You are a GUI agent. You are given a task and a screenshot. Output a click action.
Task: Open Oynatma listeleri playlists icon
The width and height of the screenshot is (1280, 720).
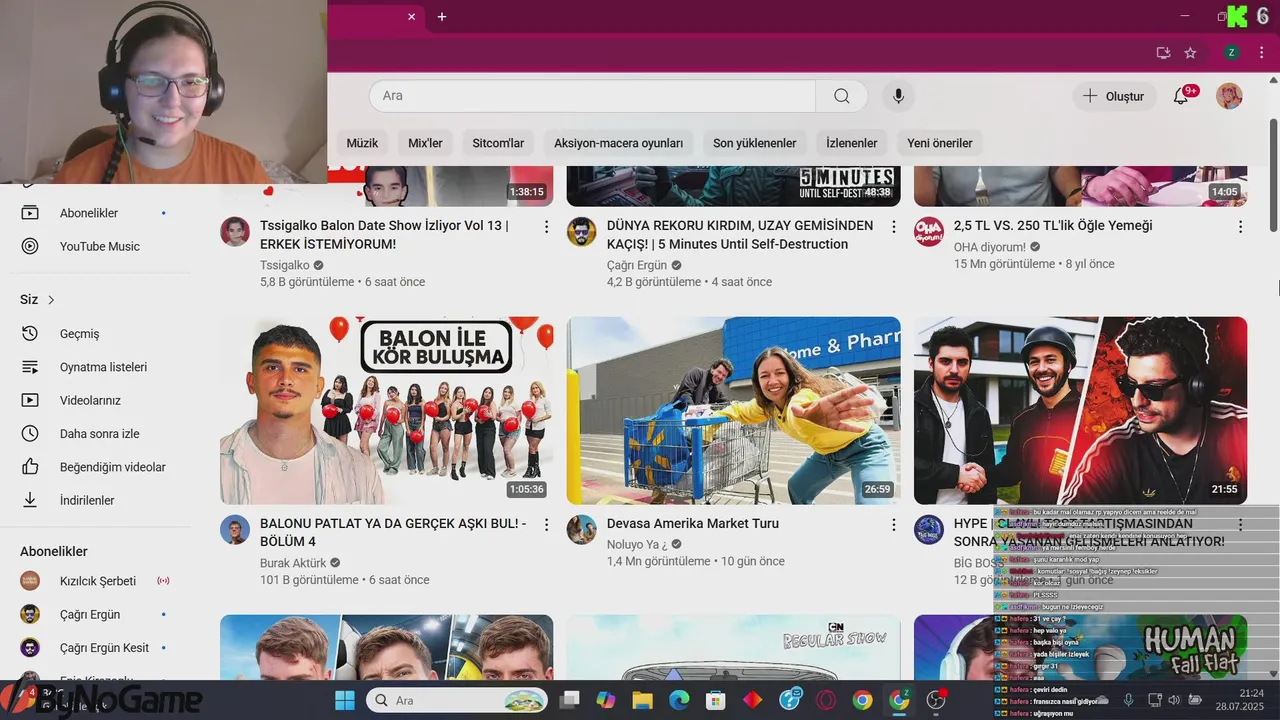[30, 367]
